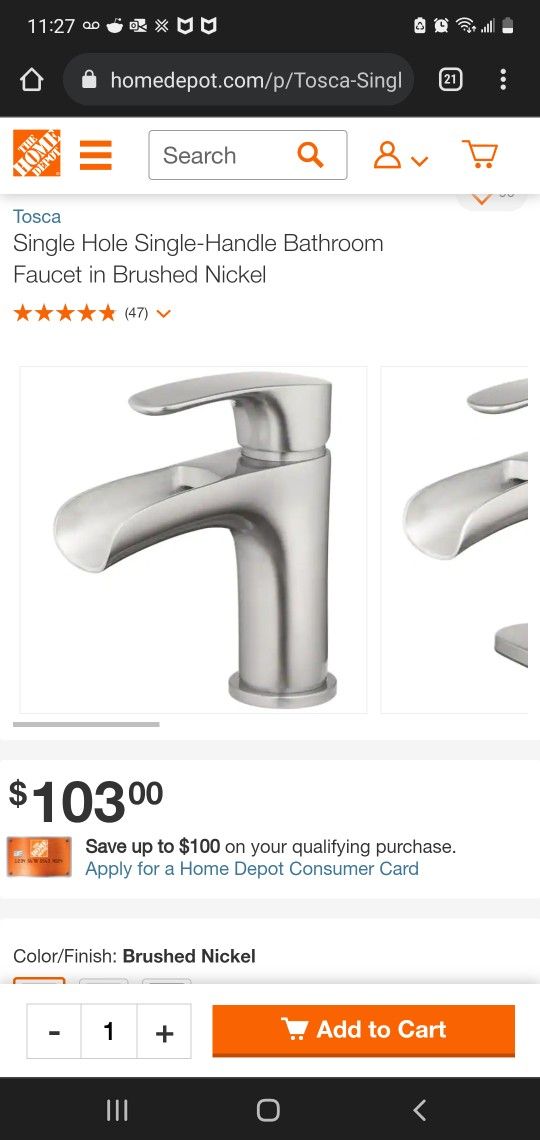Screen dimensions: 540x1140
Task: Open The Home Depot logo homepage
Action: click(36, 153)
